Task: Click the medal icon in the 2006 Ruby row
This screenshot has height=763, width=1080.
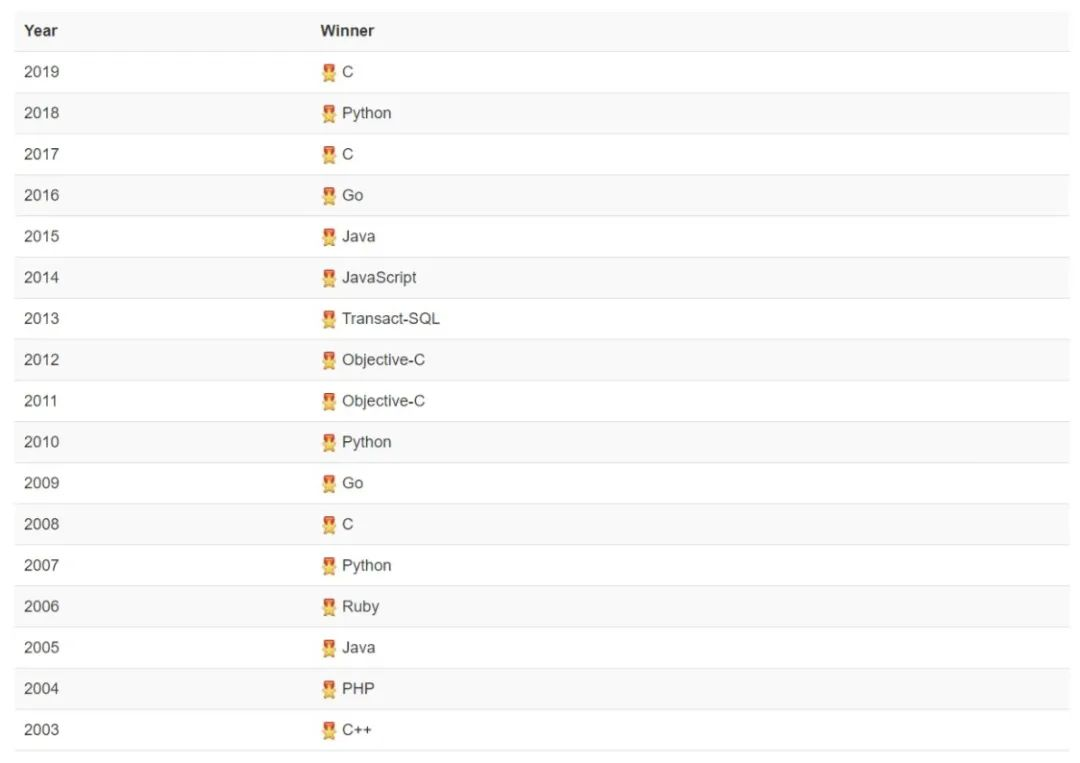Action: 329,607
